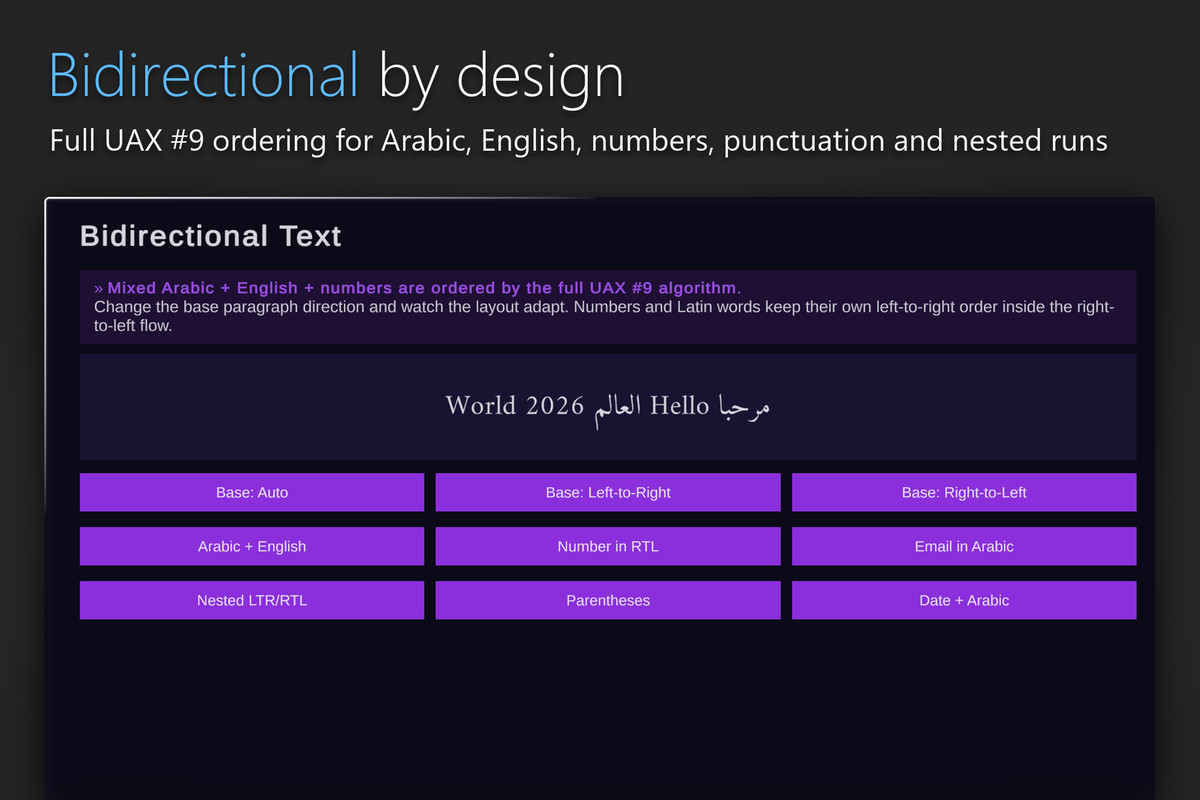Image resolution: width=1200 pixels, height=800 pixels.
Task: Open the Nested LTR/RTL sample
Action: click(x=252, y=600)
